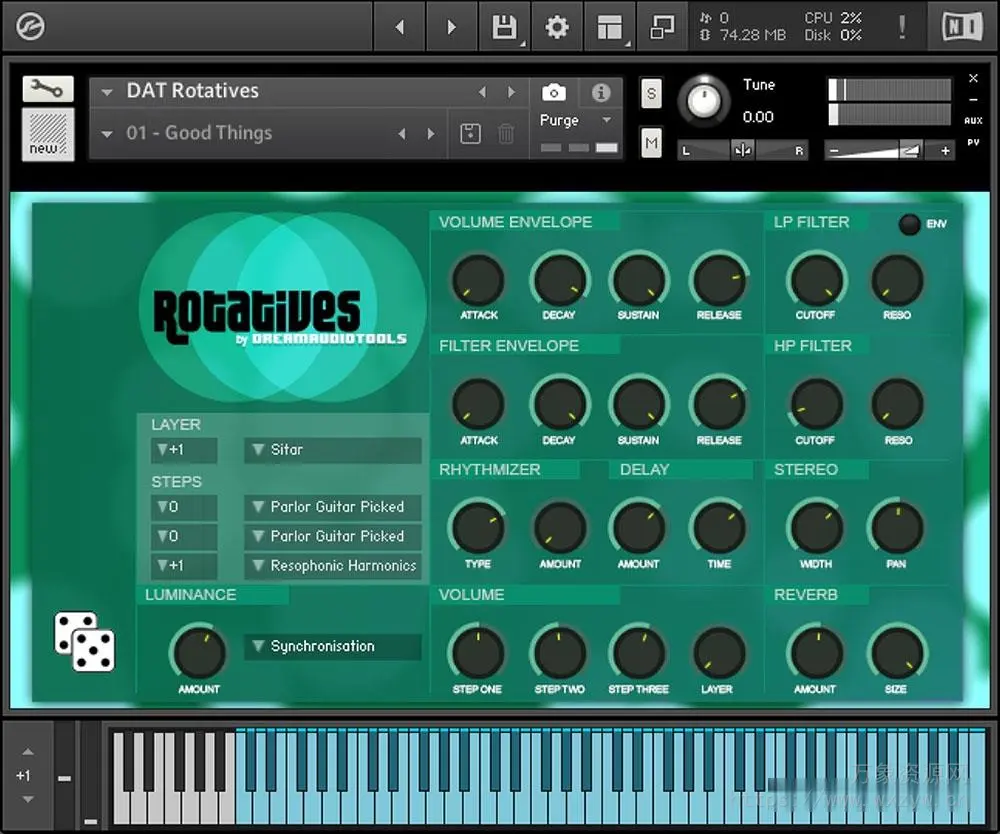
Task: Open Kontakt options with the gear icon
Action: pyautogui.click(x=556, y=28)
